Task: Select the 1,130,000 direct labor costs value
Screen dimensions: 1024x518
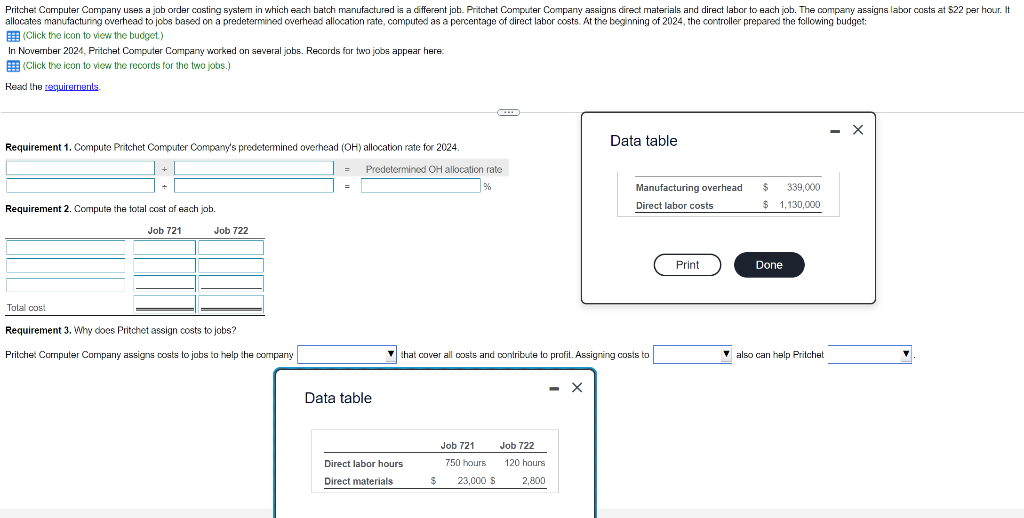Action: 799,205
